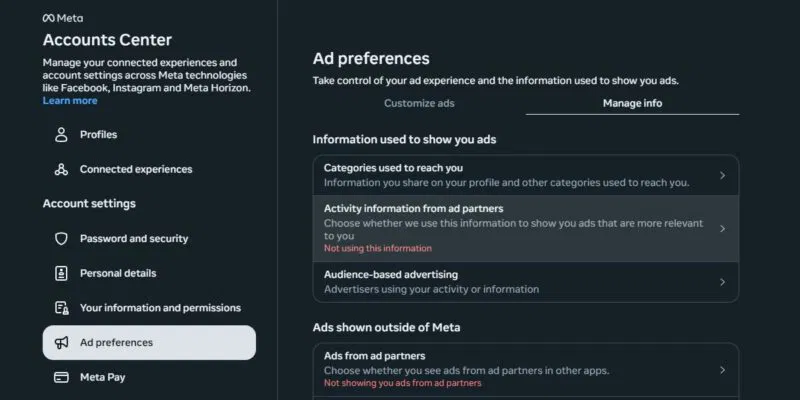Click the Connected experiences icon
800x400 pixels.
[x=61, y=170]
